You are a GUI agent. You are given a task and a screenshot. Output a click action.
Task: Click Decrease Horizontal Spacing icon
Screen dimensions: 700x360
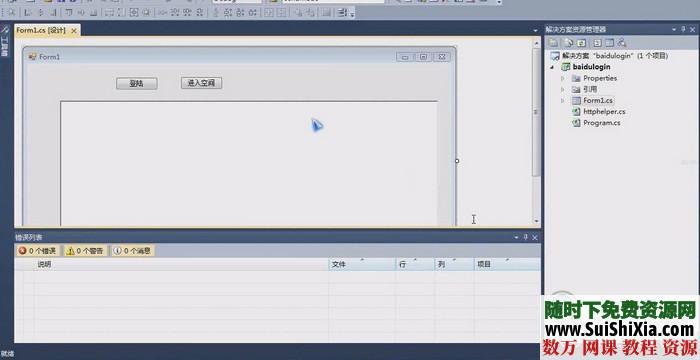188,13
